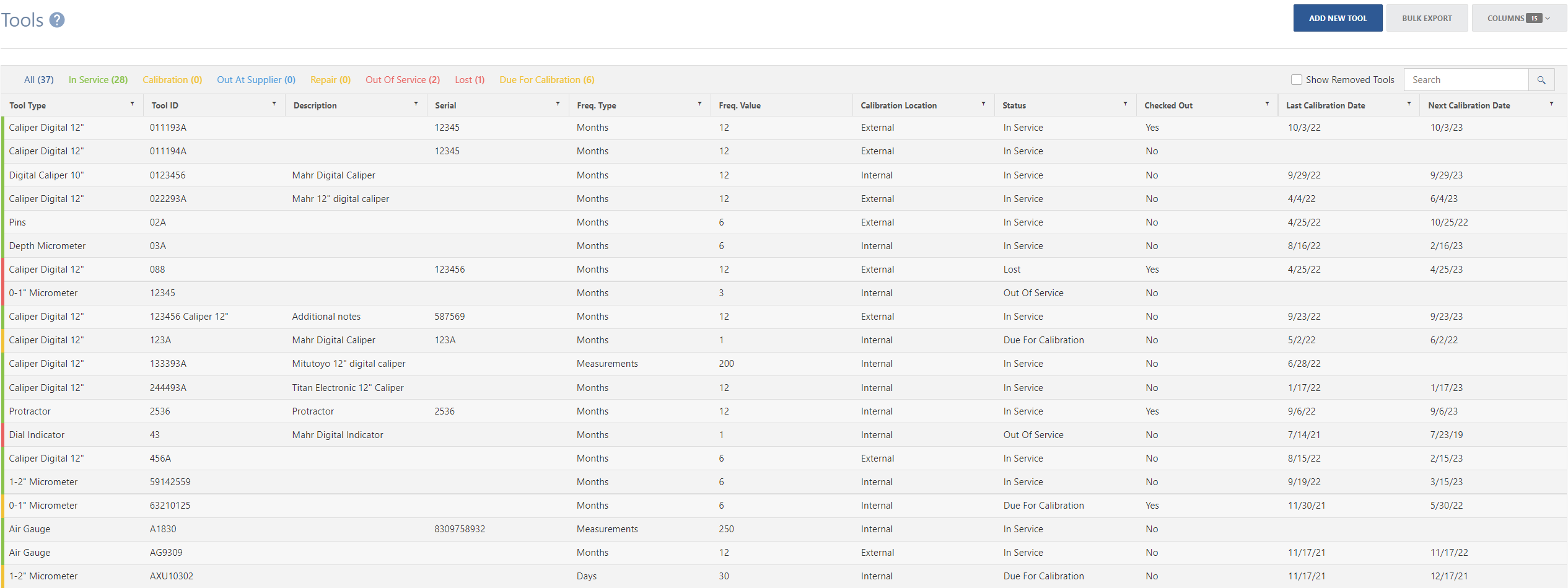Click the search magnifier icon
This screenshot has height=588, width=1568.
click(x=1541, y=80)
